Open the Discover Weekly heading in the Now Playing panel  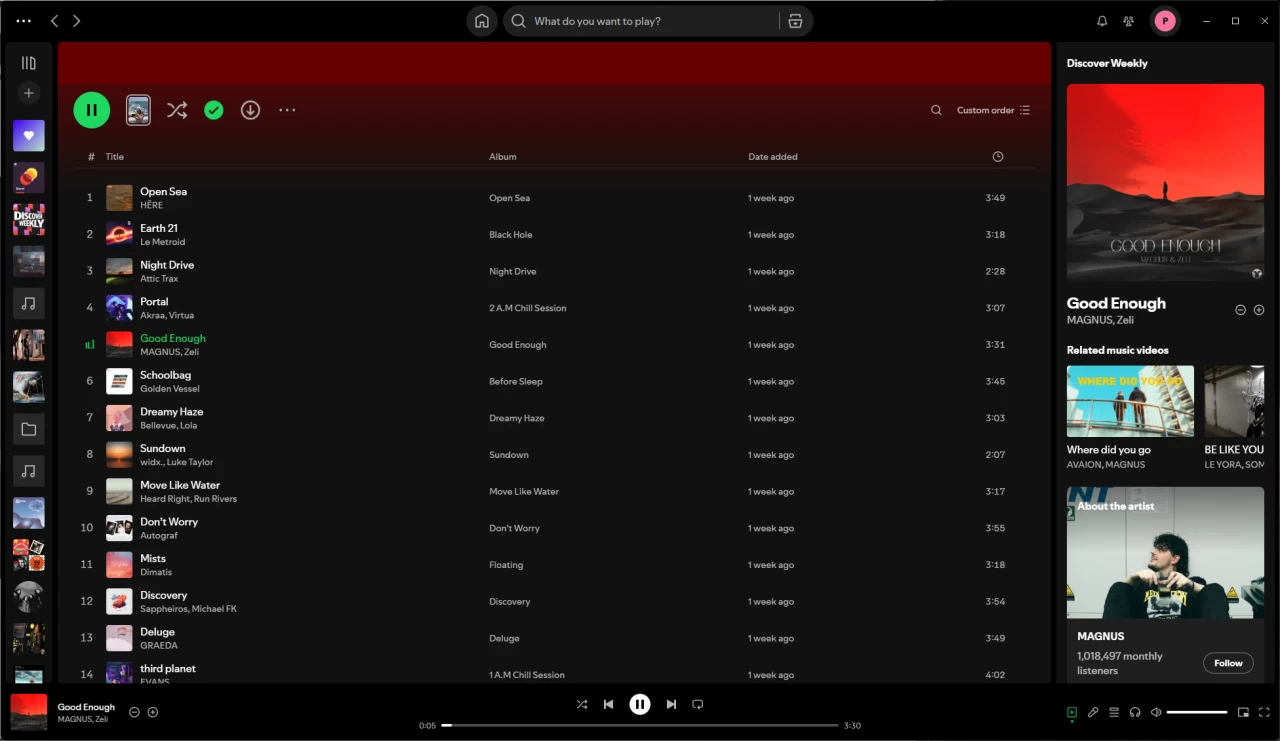point(1107,63)
